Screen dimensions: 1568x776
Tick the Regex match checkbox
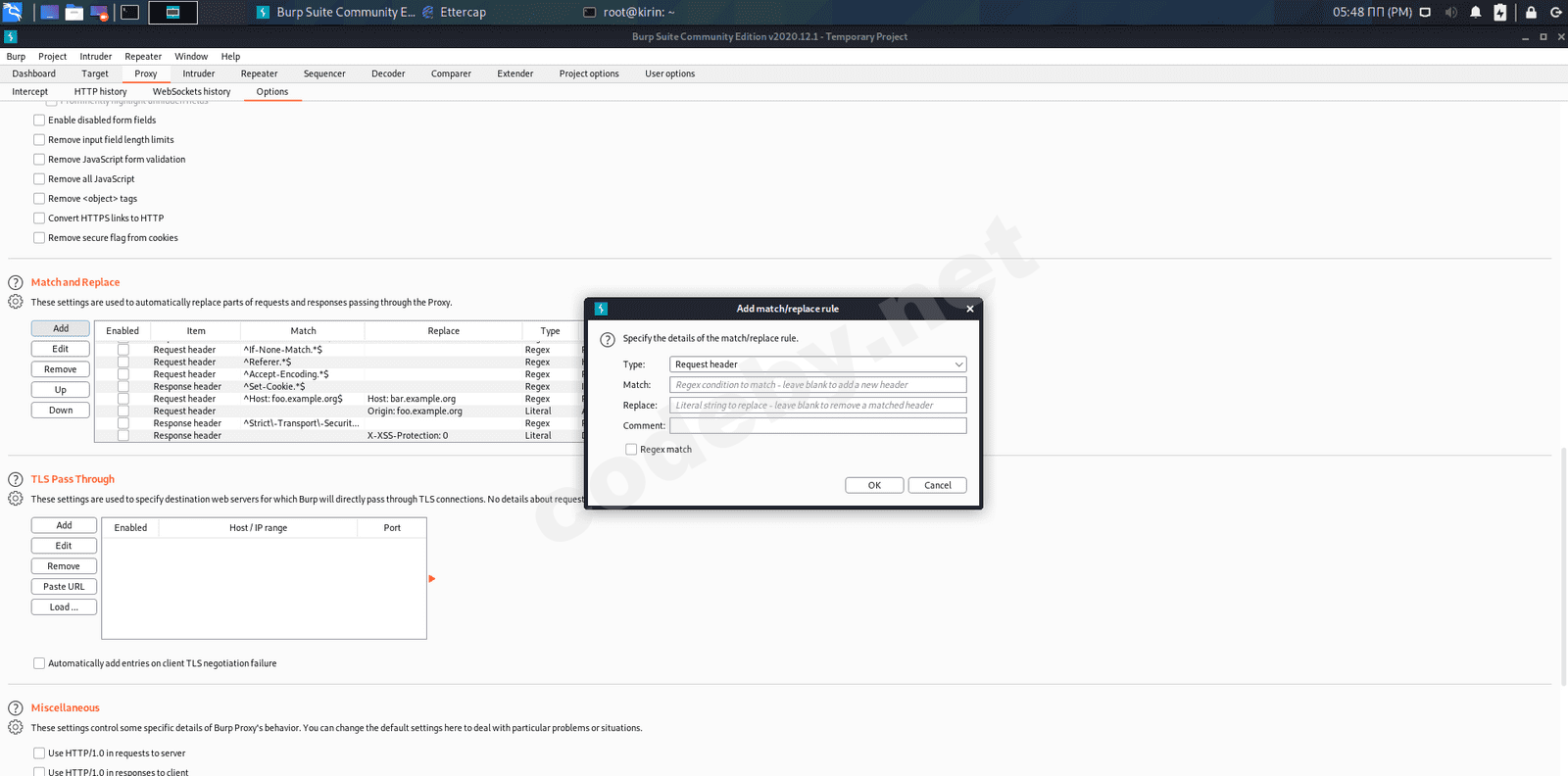pos(631,449)
